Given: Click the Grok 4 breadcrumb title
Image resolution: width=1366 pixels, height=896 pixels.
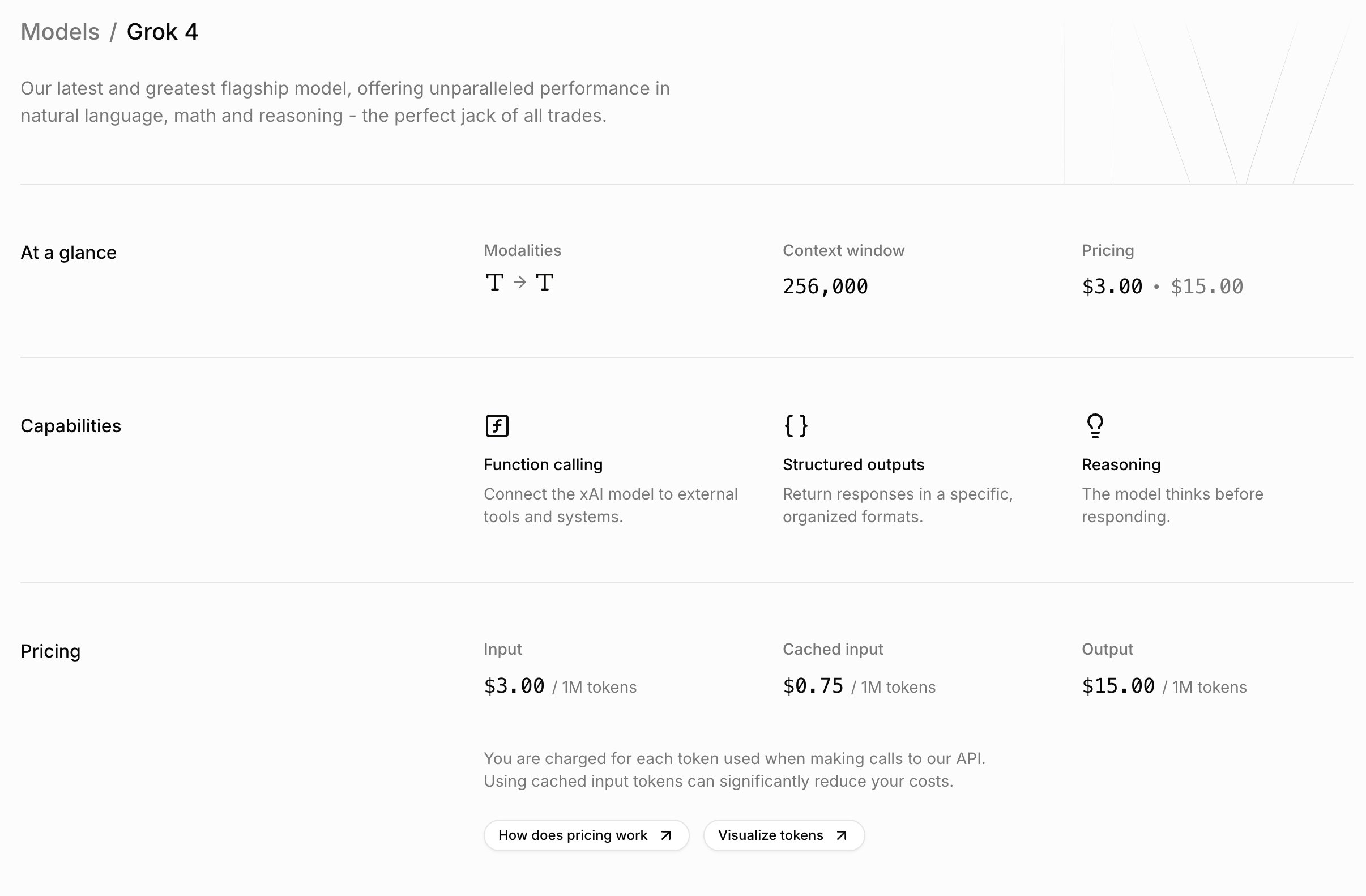Looking at the screenshot, I should 163,32.
